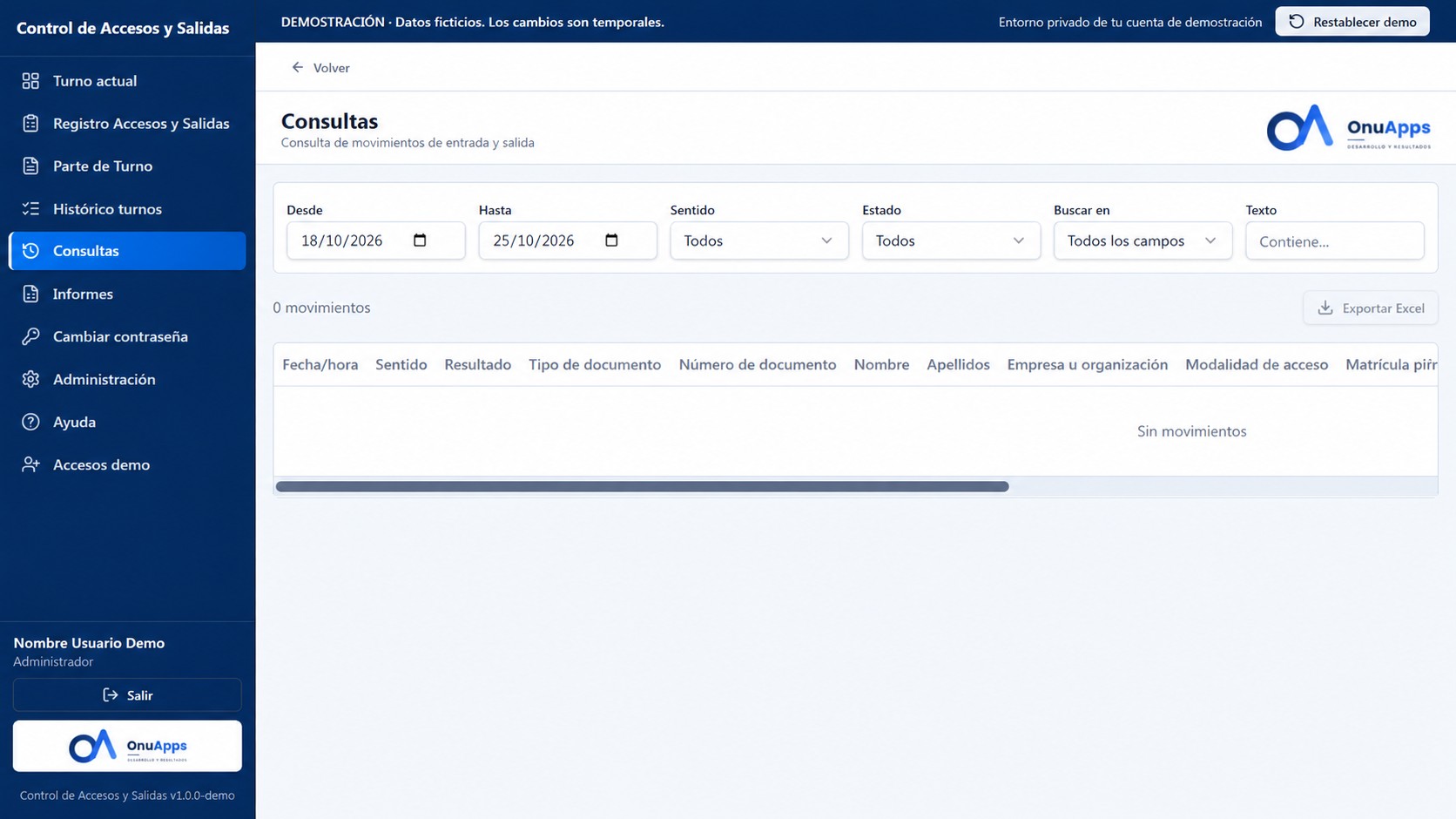Click the Registro Accesos y Salidas clipboard icon
The width and height of the screenshot is (1456, 819).
(x=30, y=124)
